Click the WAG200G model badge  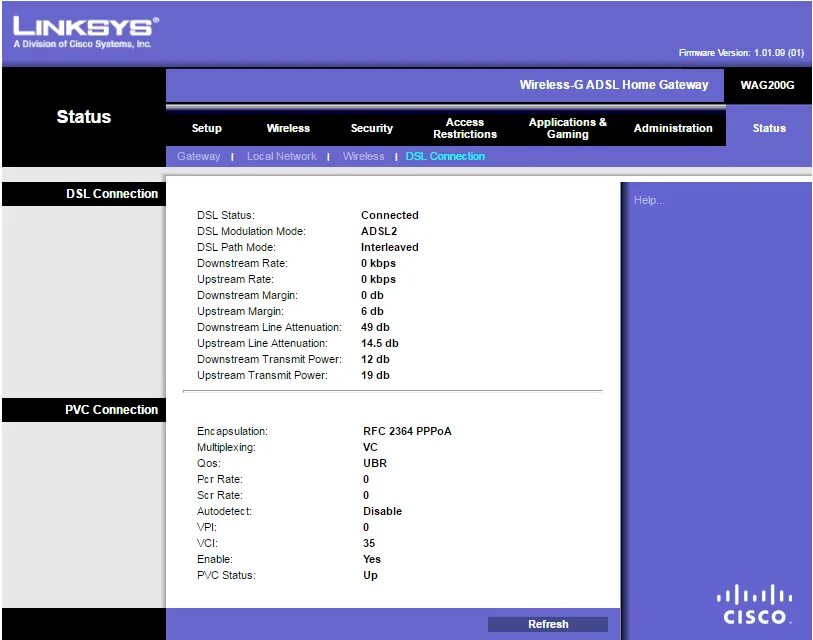770,86
